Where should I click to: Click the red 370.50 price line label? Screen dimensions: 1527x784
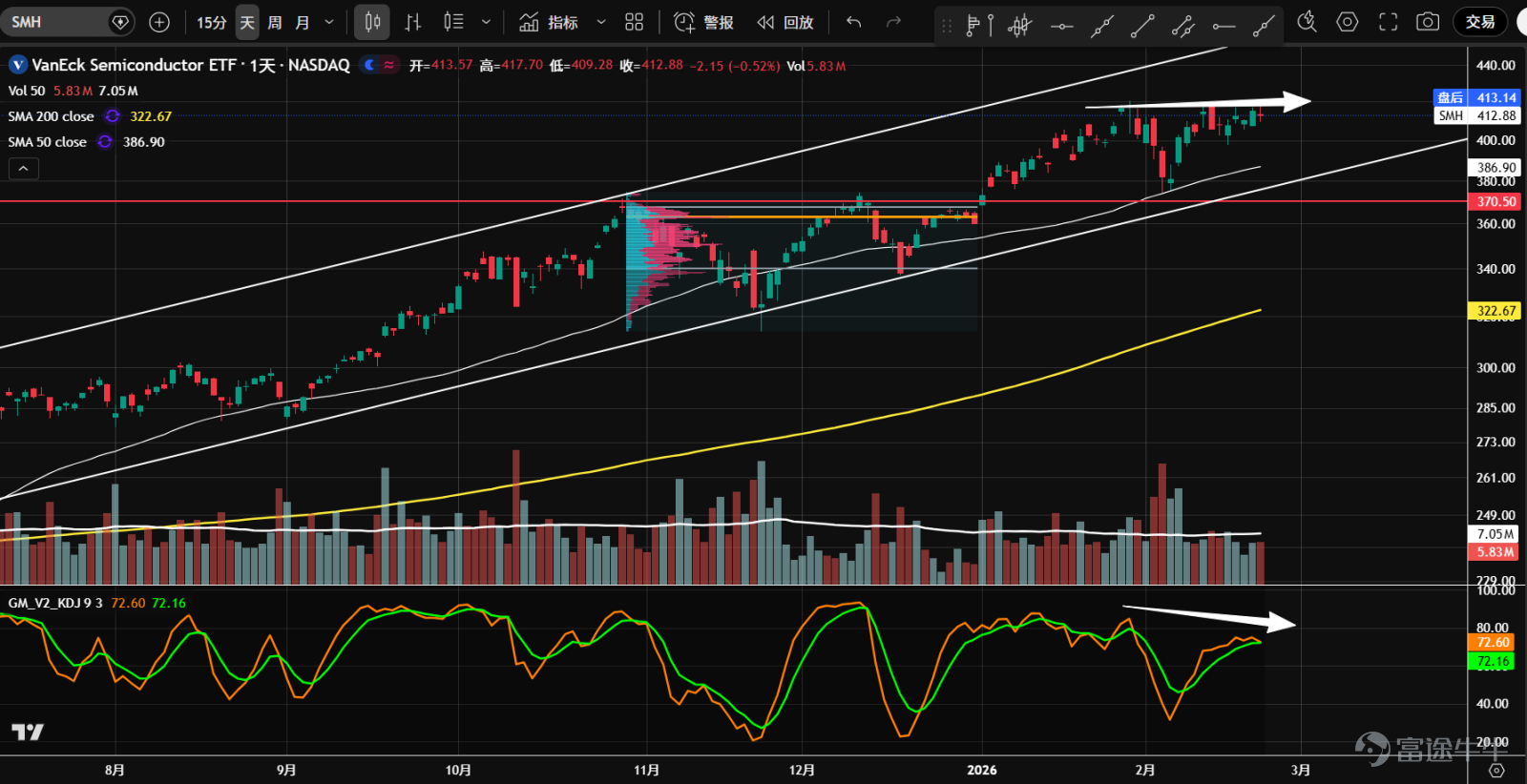tap(1496, 201)
